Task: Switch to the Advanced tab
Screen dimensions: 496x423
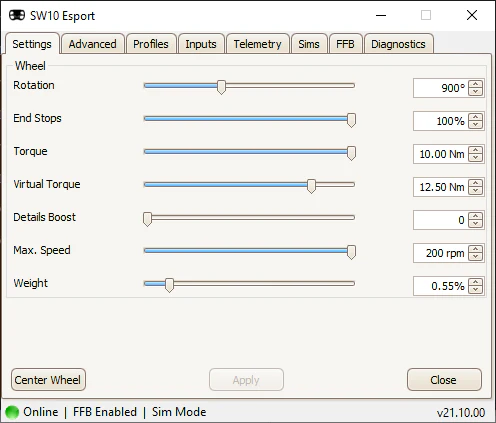Action: pyautogui.click(x=93, y=44)
